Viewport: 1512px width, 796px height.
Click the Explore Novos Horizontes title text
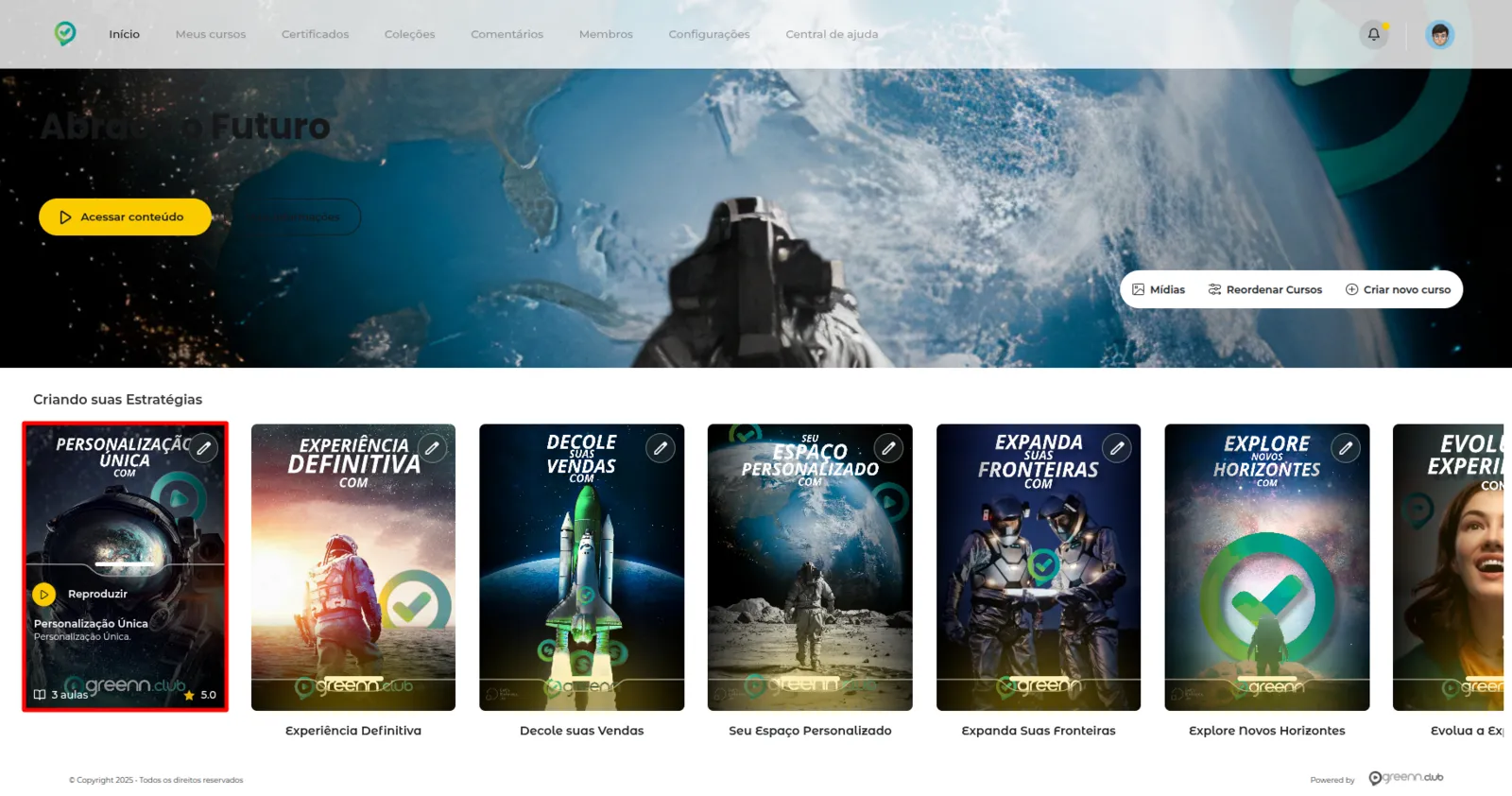click(x=1267, y=731)
